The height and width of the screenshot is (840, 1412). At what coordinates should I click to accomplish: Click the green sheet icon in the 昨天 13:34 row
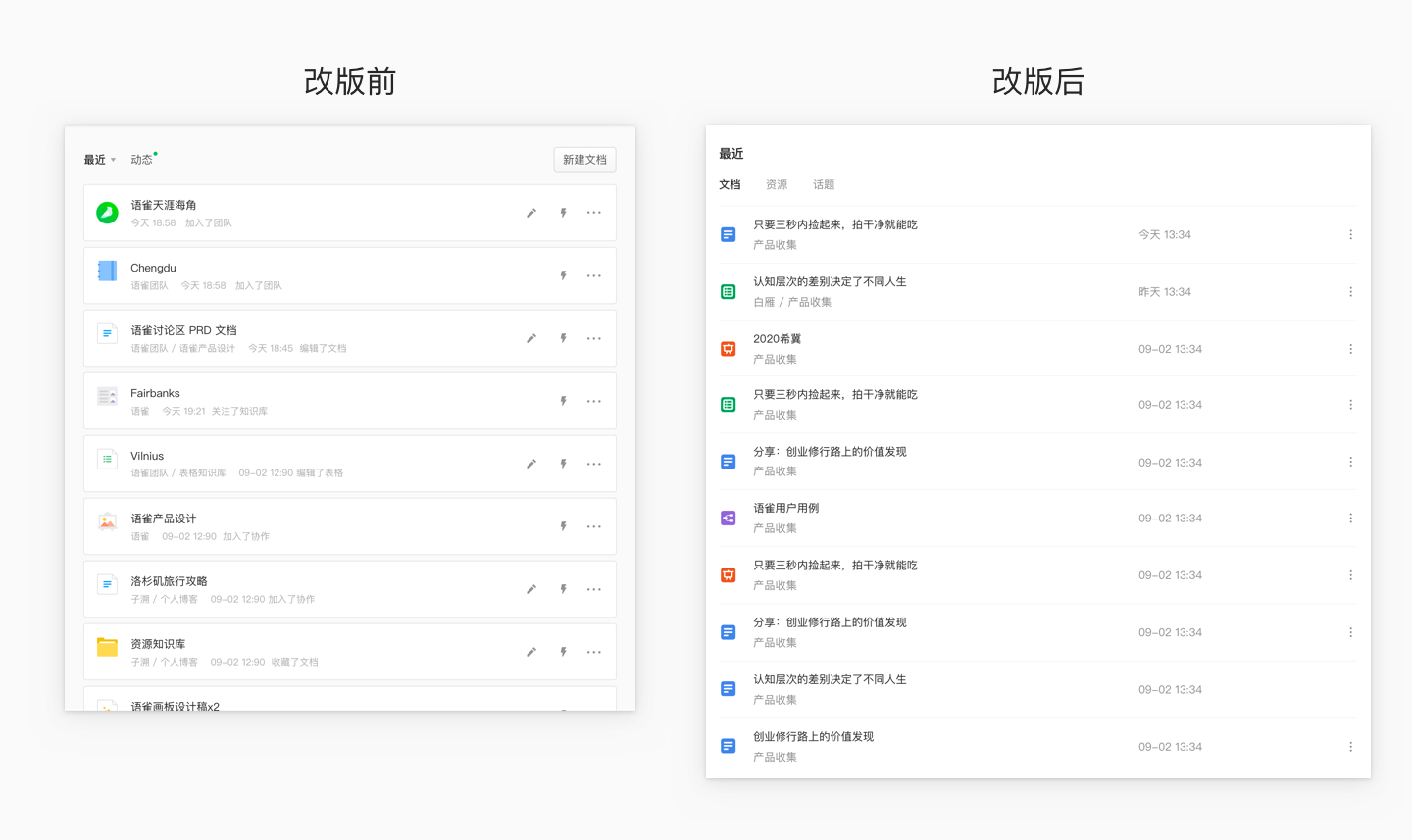pyautogui.click(x=728, y=292)
